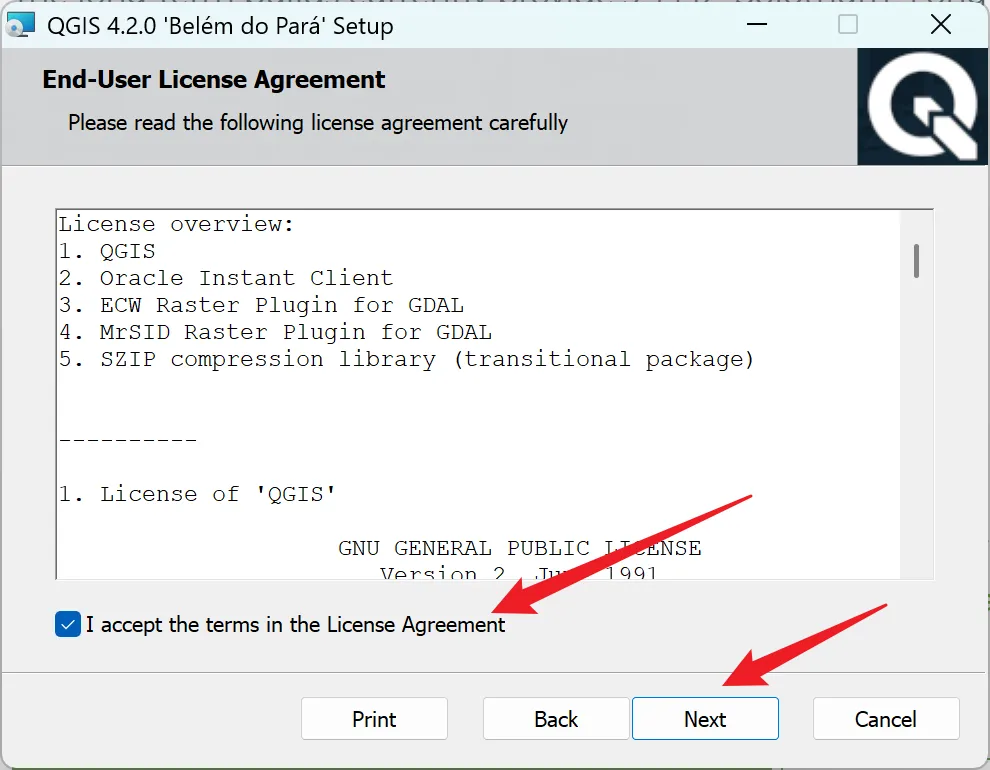Click the scrollbar track below the thumb
The height and width of the screenshot is (770, 990).
[916, 429]
